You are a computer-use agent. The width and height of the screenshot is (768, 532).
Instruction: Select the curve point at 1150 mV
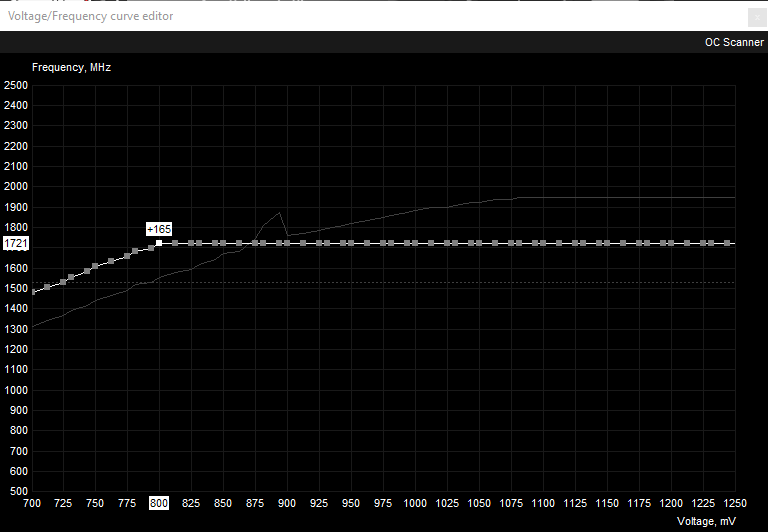pyautogui.click(x=607, y=243)
